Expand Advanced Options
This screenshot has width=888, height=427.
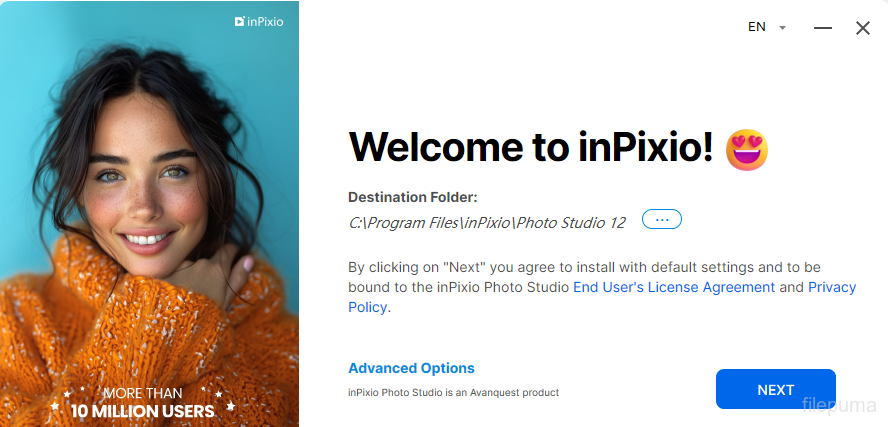(411, 368)
